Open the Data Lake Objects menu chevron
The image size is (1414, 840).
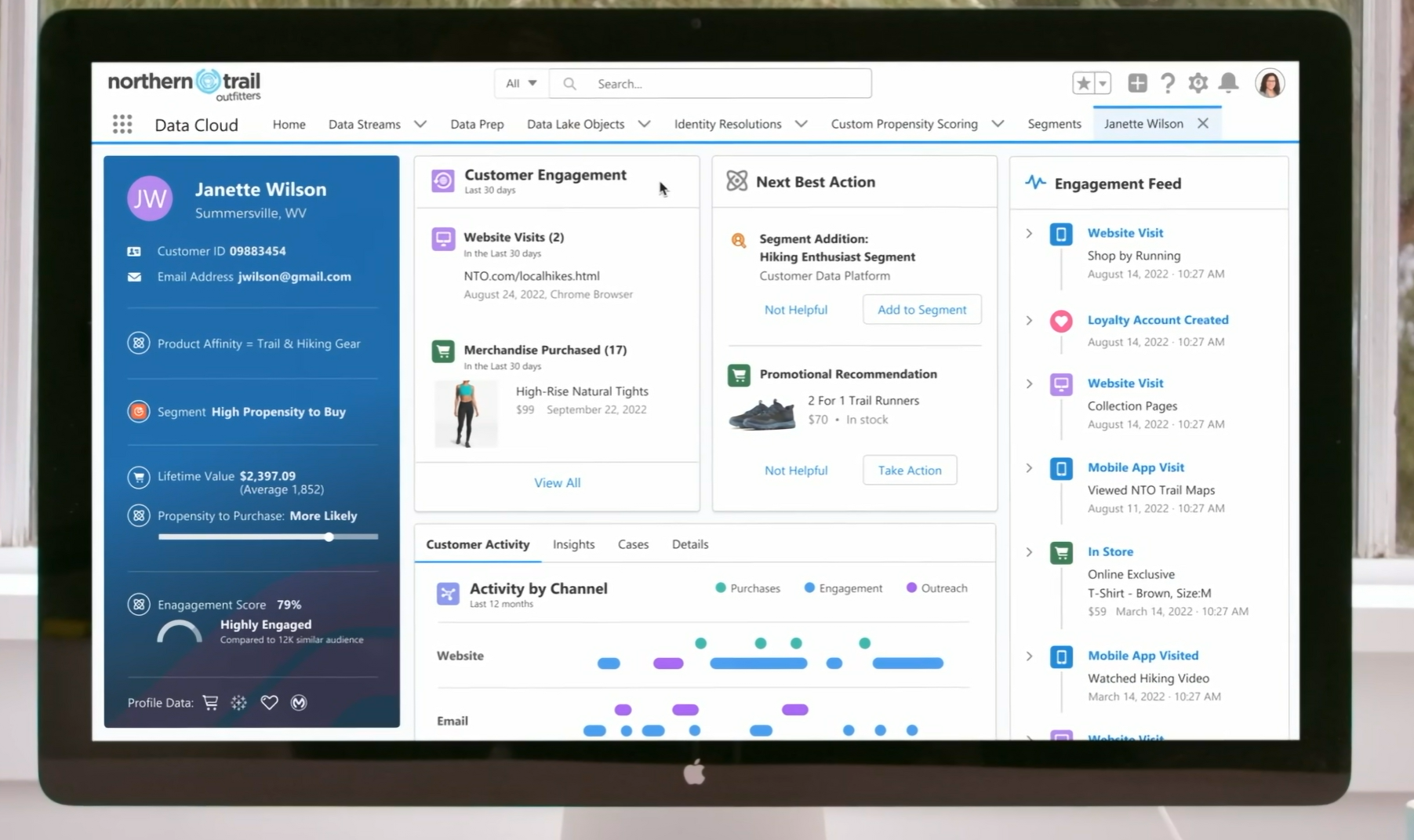(644, 124)
